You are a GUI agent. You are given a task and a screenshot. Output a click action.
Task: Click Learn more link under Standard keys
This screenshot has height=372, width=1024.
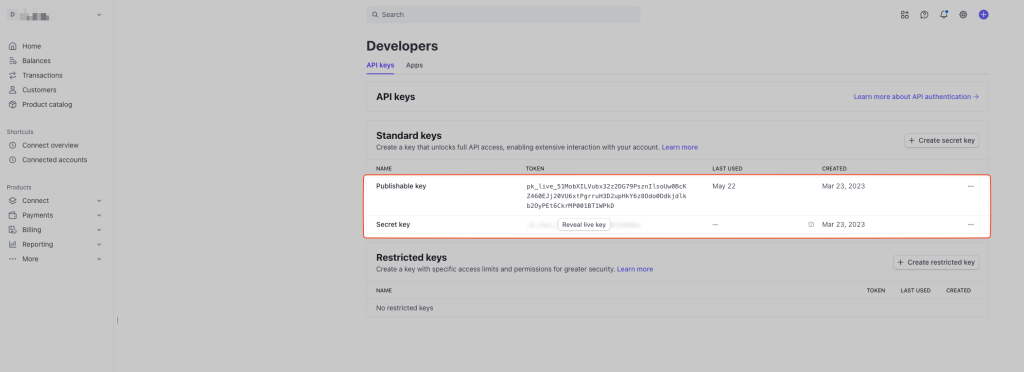click(x=680, y=147)
